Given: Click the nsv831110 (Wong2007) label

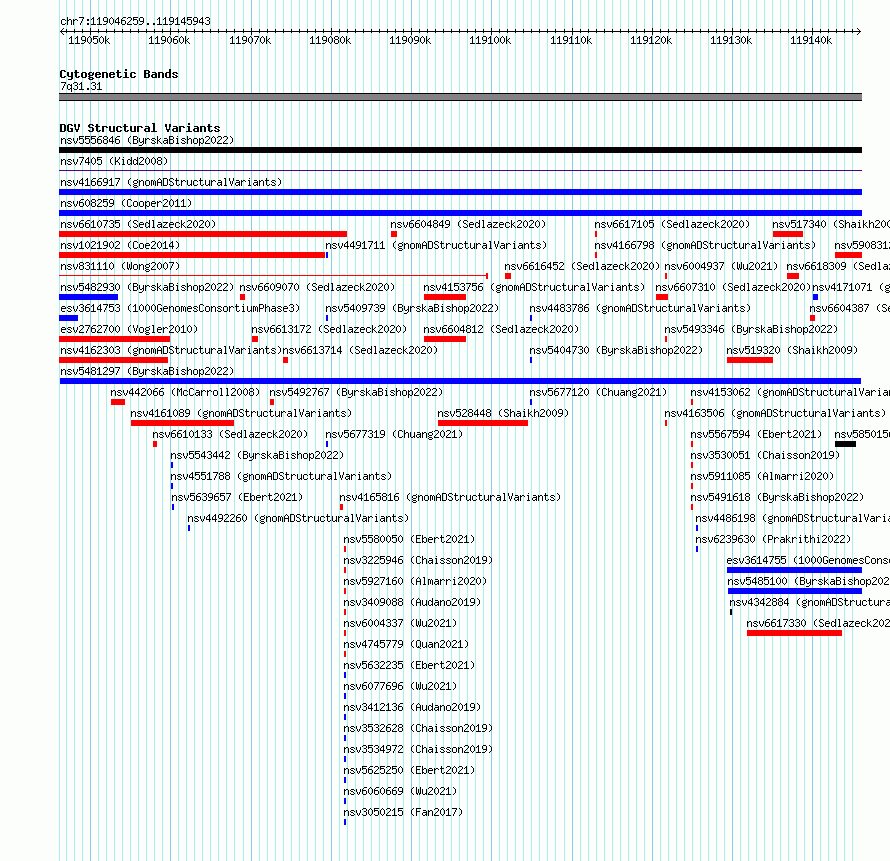Looking at the screenshot, I should [120, 266].
